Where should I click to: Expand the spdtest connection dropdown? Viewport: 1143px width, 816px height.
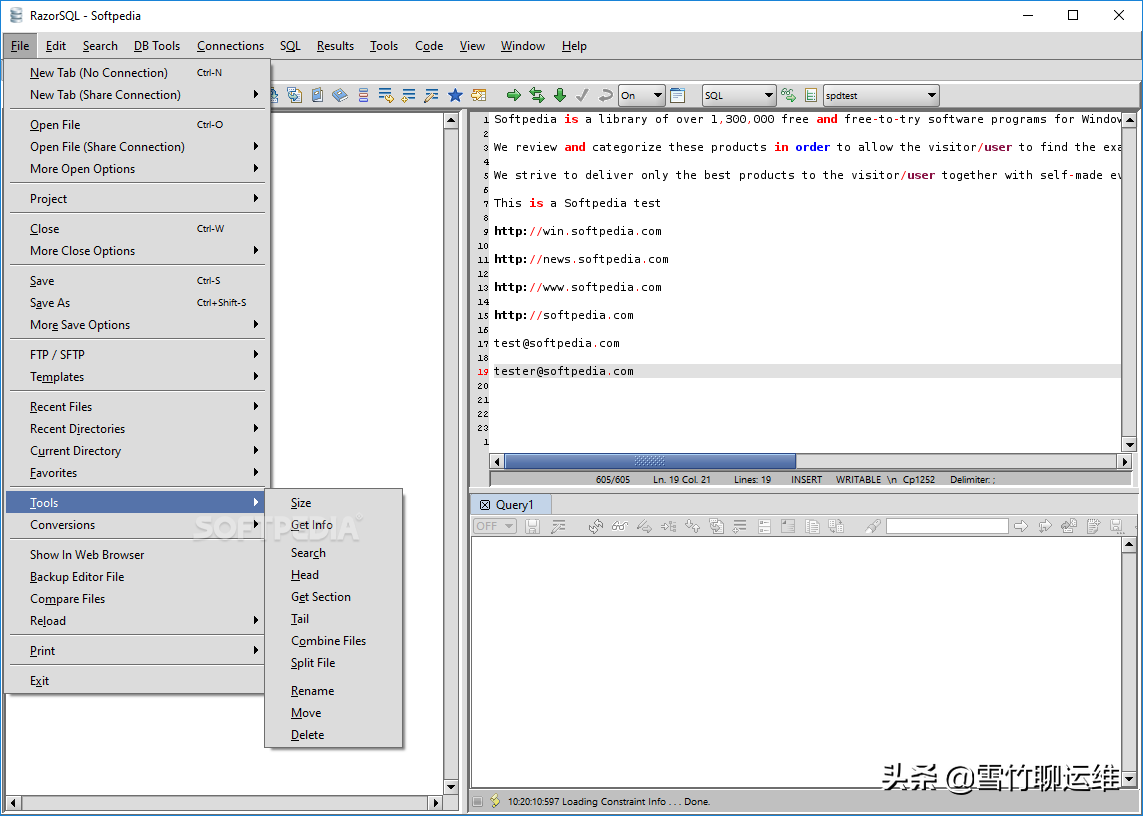coord(881,95)
